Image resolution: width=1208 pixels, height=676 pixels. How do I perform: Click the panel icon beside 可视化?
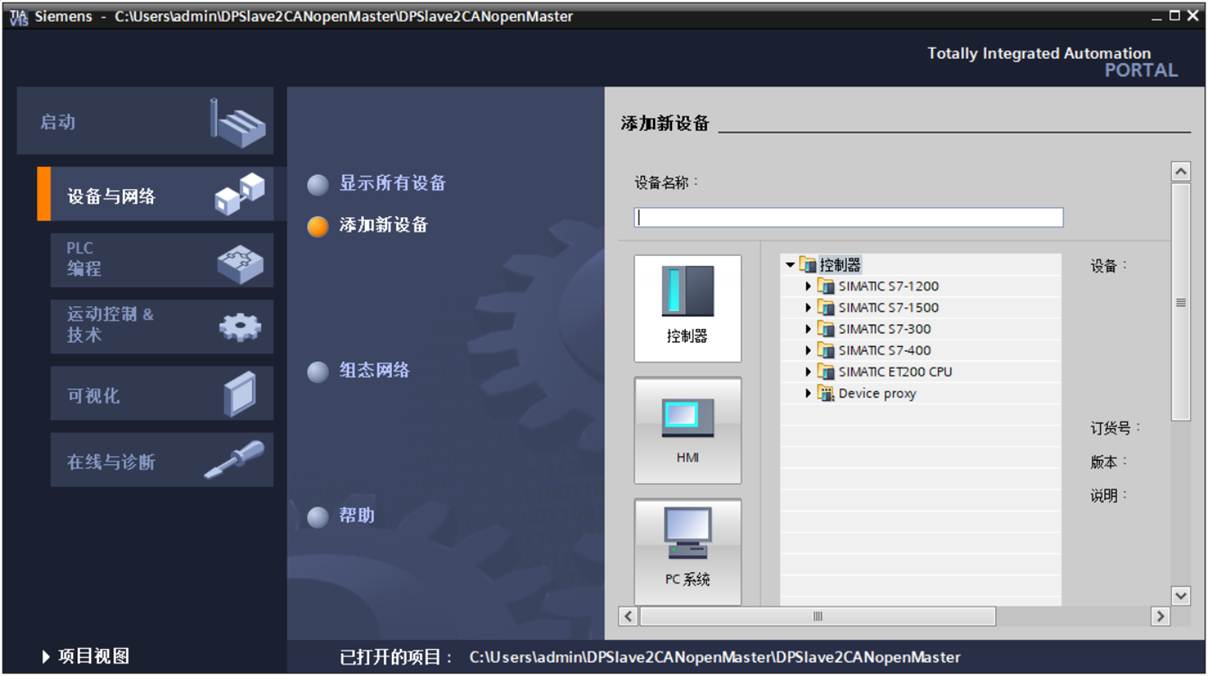click(x=240, y=394)
